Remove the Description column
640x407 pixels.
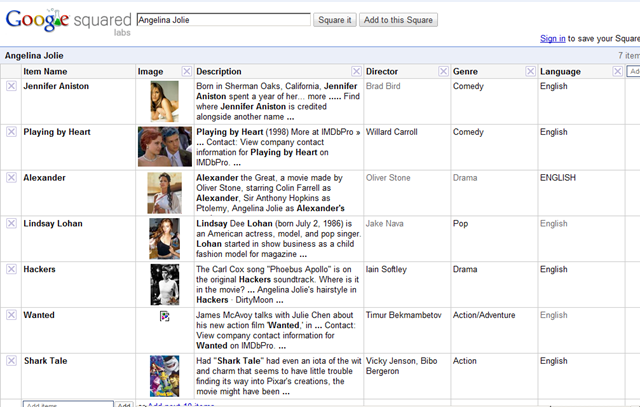coord(356,71)
